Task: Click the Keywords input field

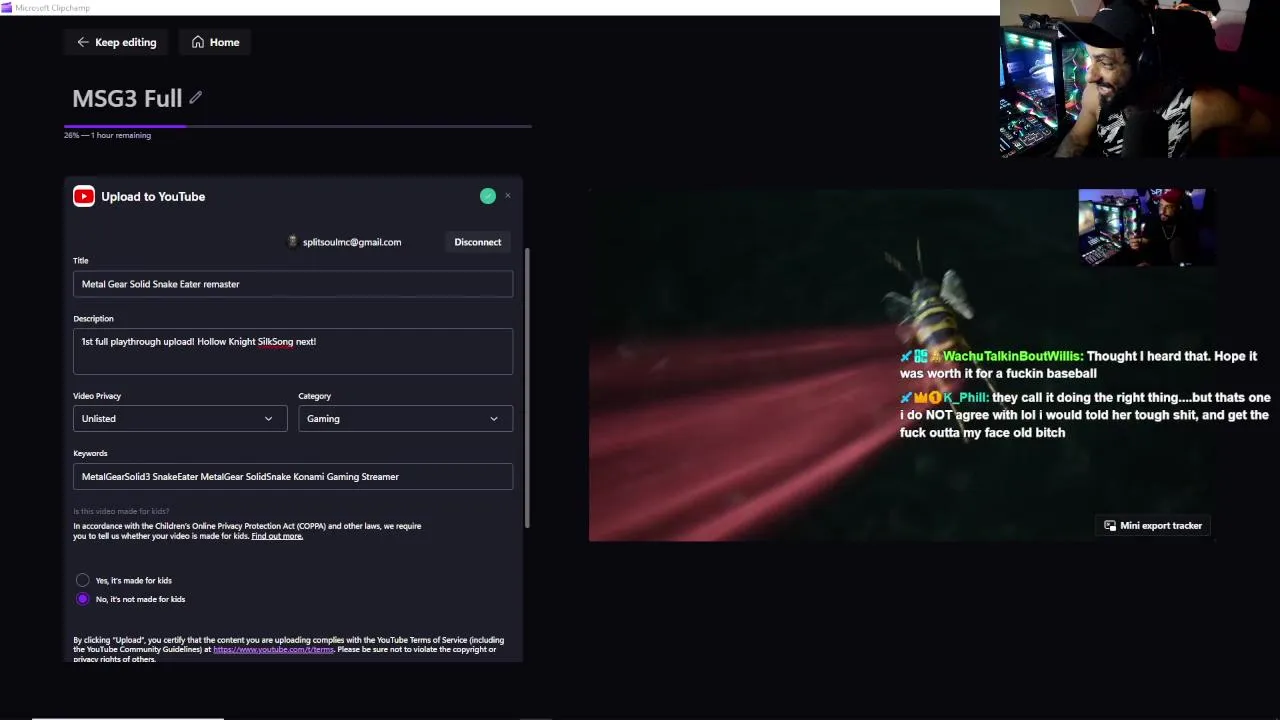Action: (x=293, y=477)
